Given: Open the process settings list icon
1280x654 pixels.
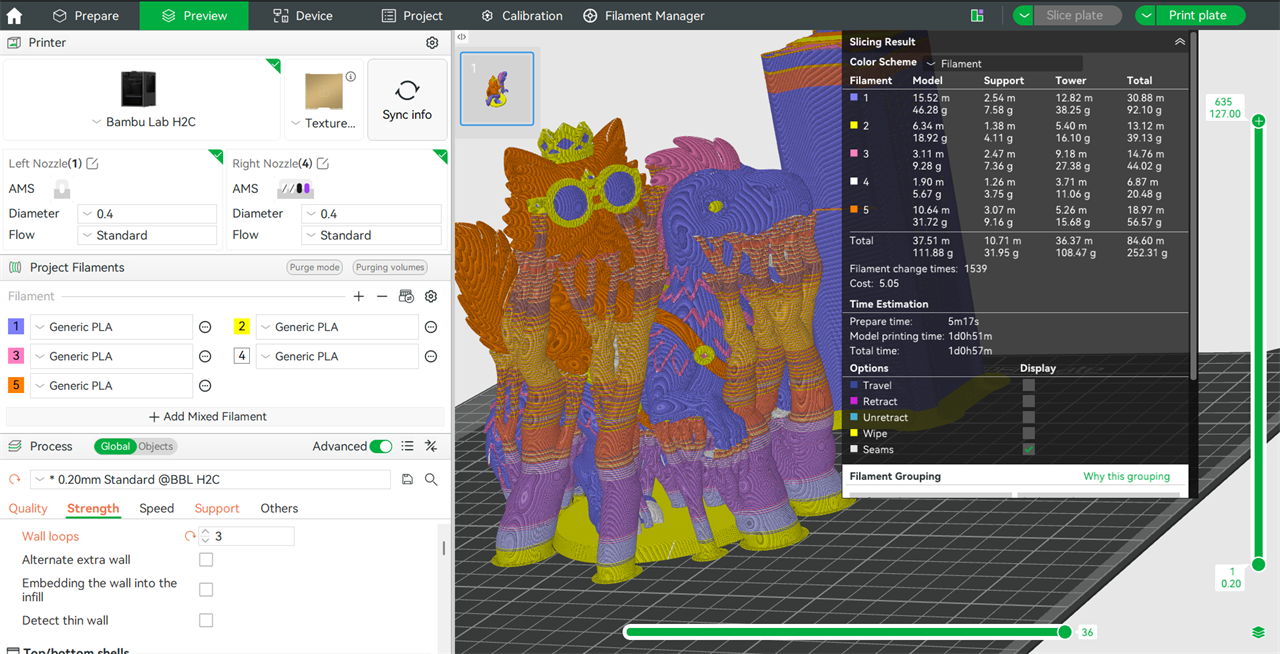Looking at the screenshot, I should point(407,446).
